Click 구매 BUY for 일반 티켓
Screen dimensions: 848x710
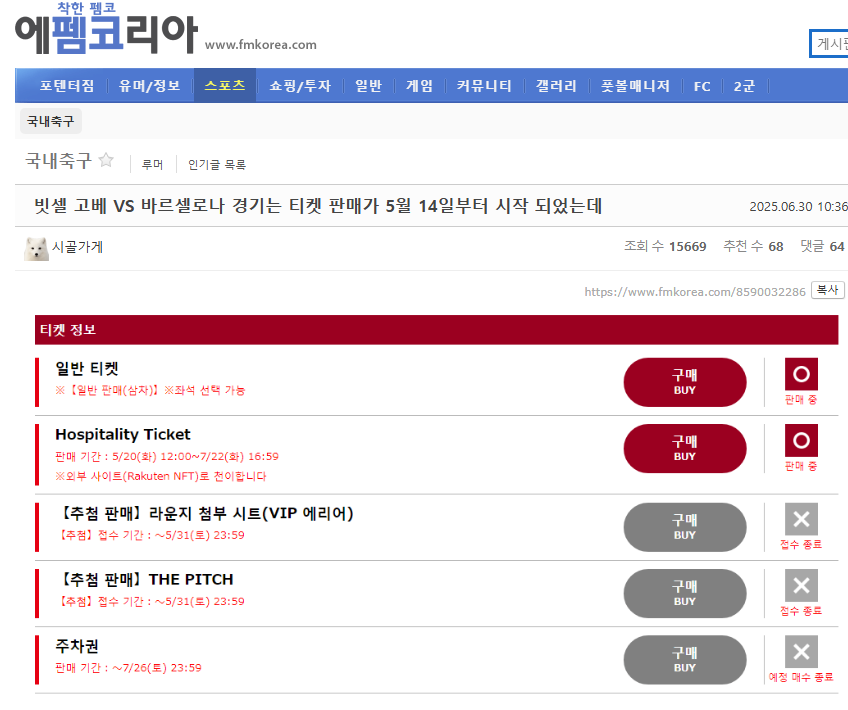pos(685,382)
